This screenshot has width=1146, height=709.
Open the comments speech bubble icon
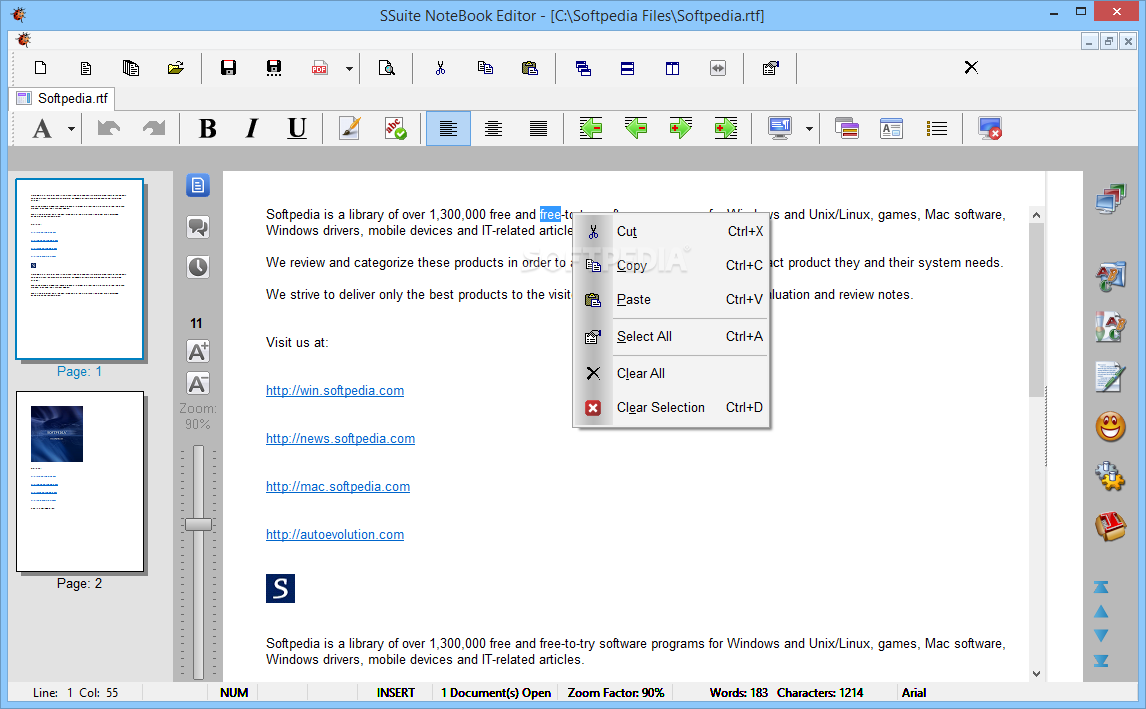tap(197, 227)
